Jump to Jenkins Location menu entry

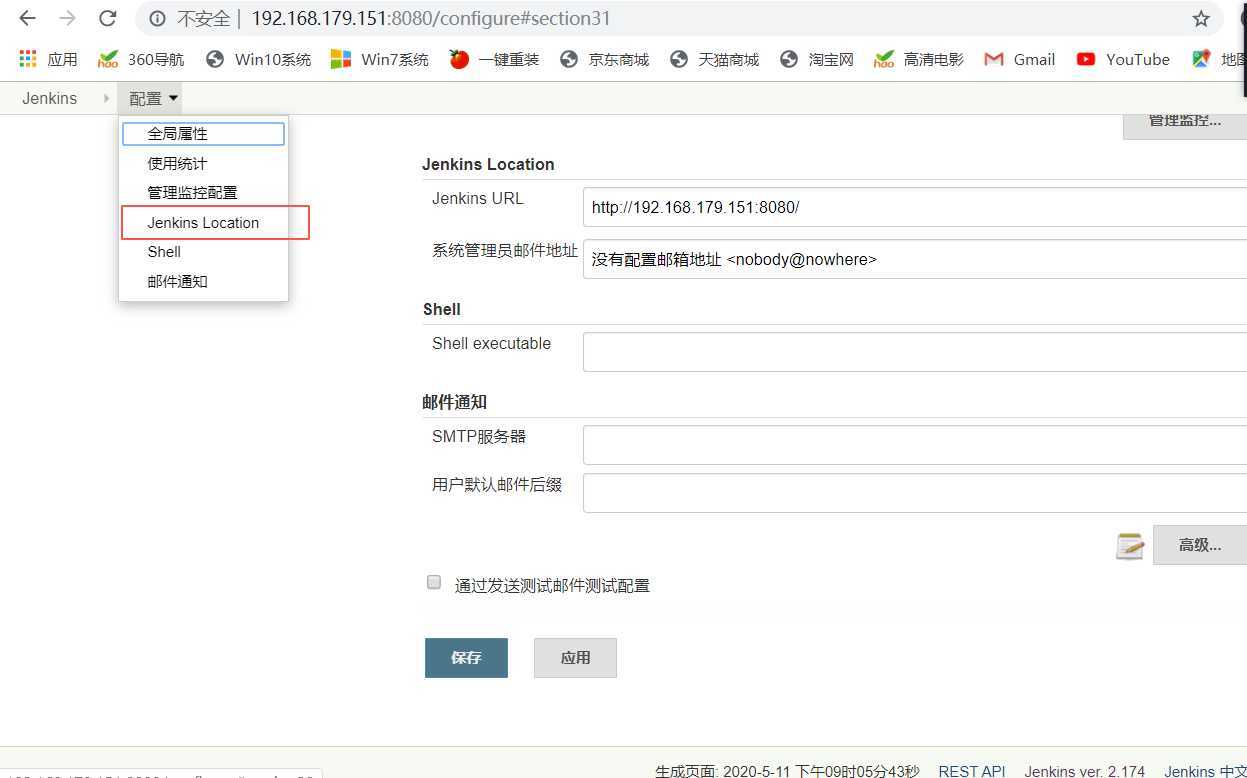tap(203, 222)
